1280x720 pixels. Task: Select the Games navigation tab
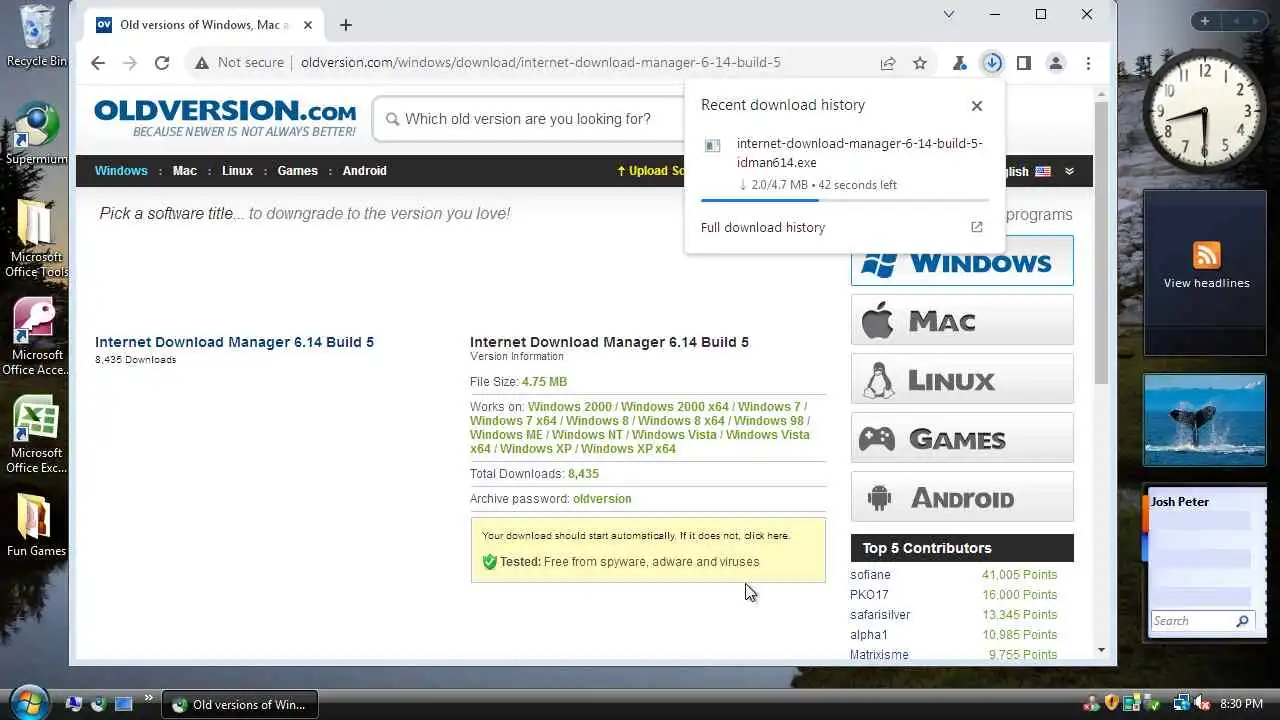tap(297, 171)
